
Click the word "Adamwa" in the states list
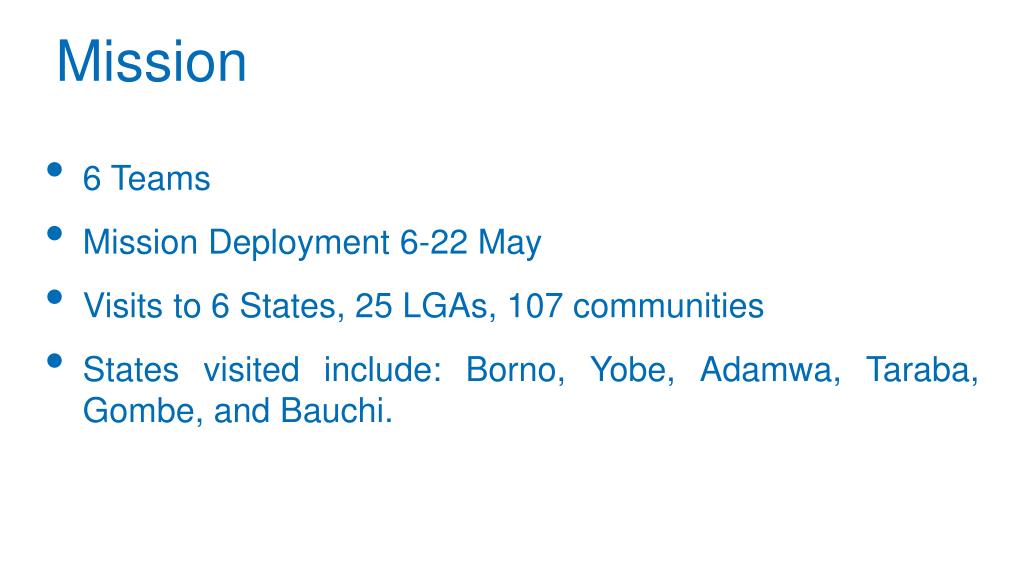pyautogui.click(x=770, y=370)
